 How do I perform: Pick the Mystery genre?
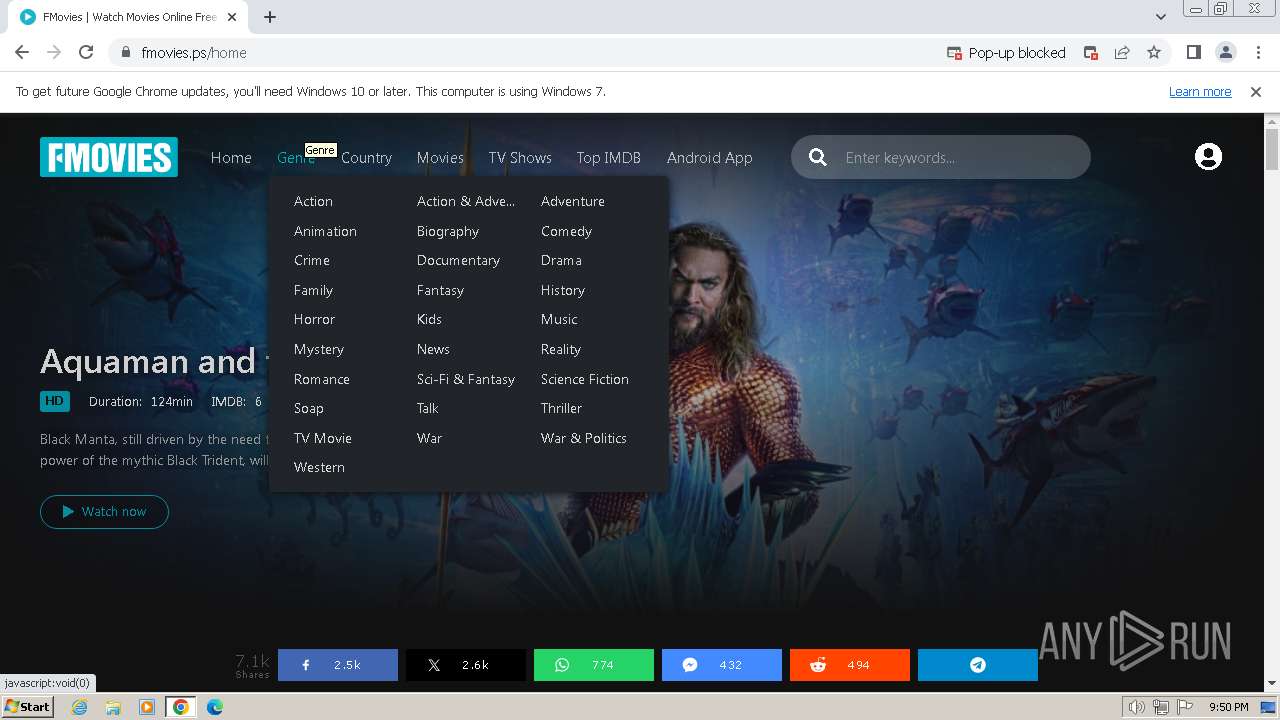pos(319,349)
